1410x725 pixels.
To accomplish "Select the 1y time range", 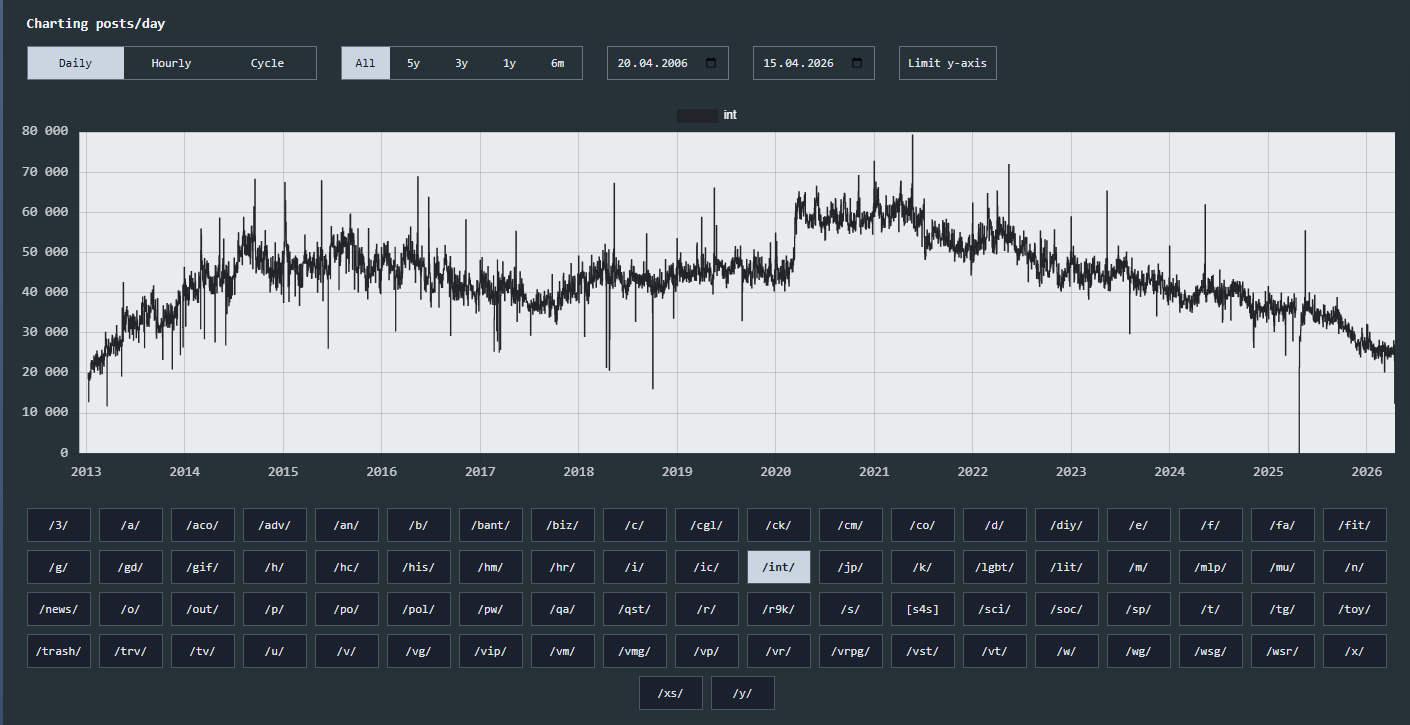I will (510, 63).
